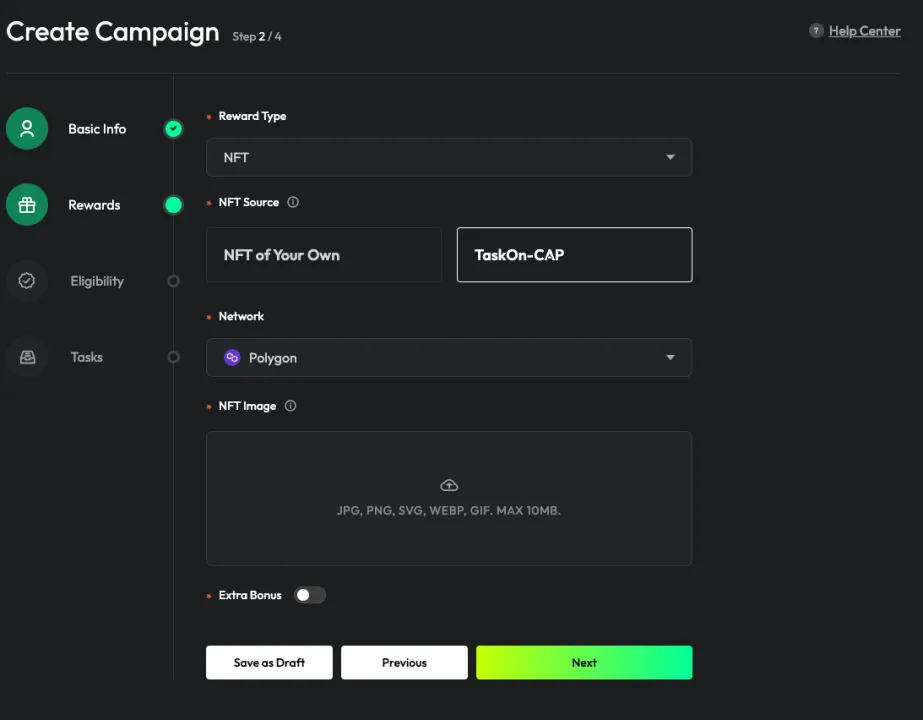This screenshot has width=923, height=720.
Task: Click the Polygon network logo icon
Action: [x=233, y=357]
